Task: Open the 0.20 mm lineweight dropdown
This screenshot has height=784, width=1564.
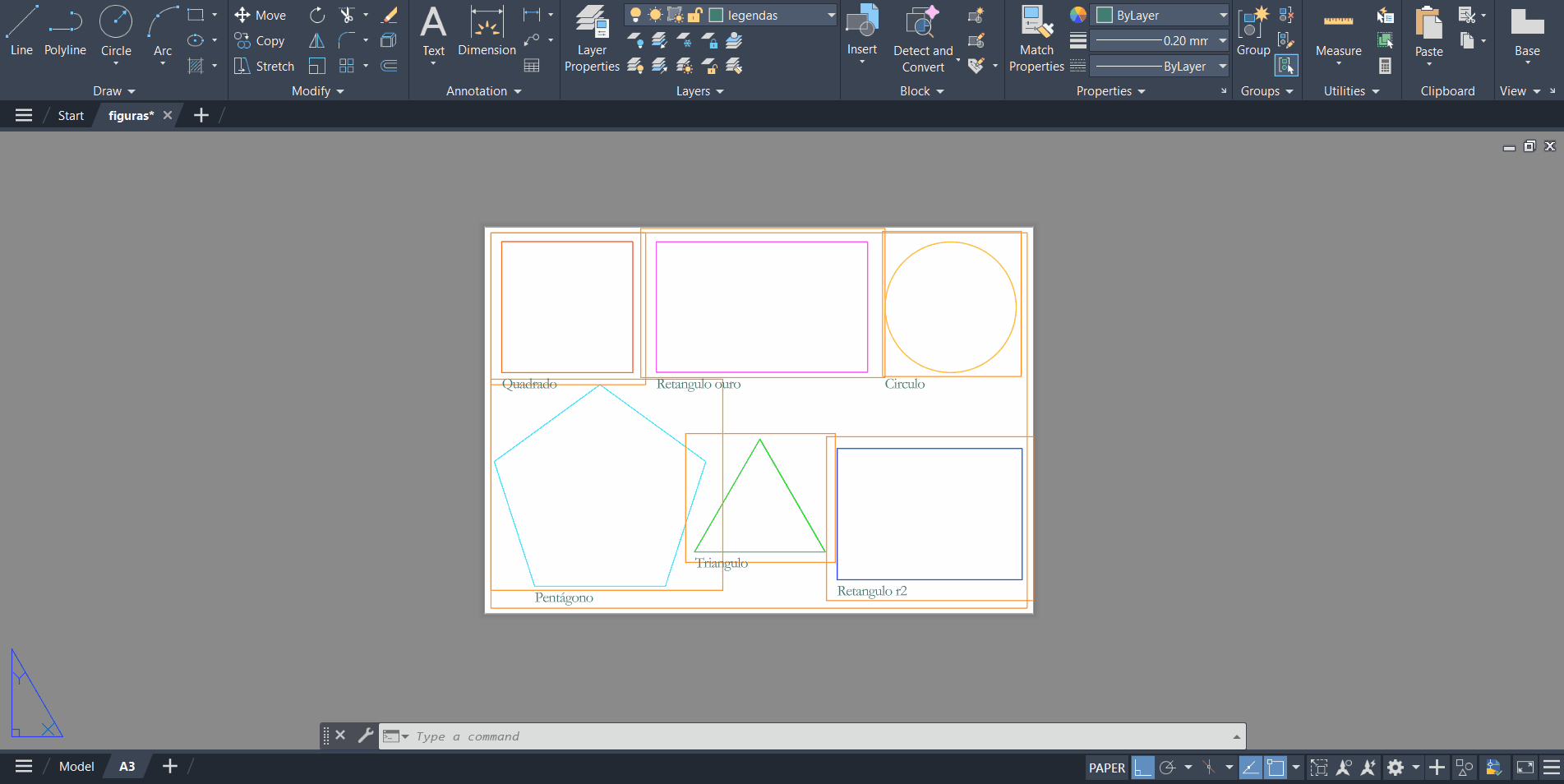Action: [1222, 40]
